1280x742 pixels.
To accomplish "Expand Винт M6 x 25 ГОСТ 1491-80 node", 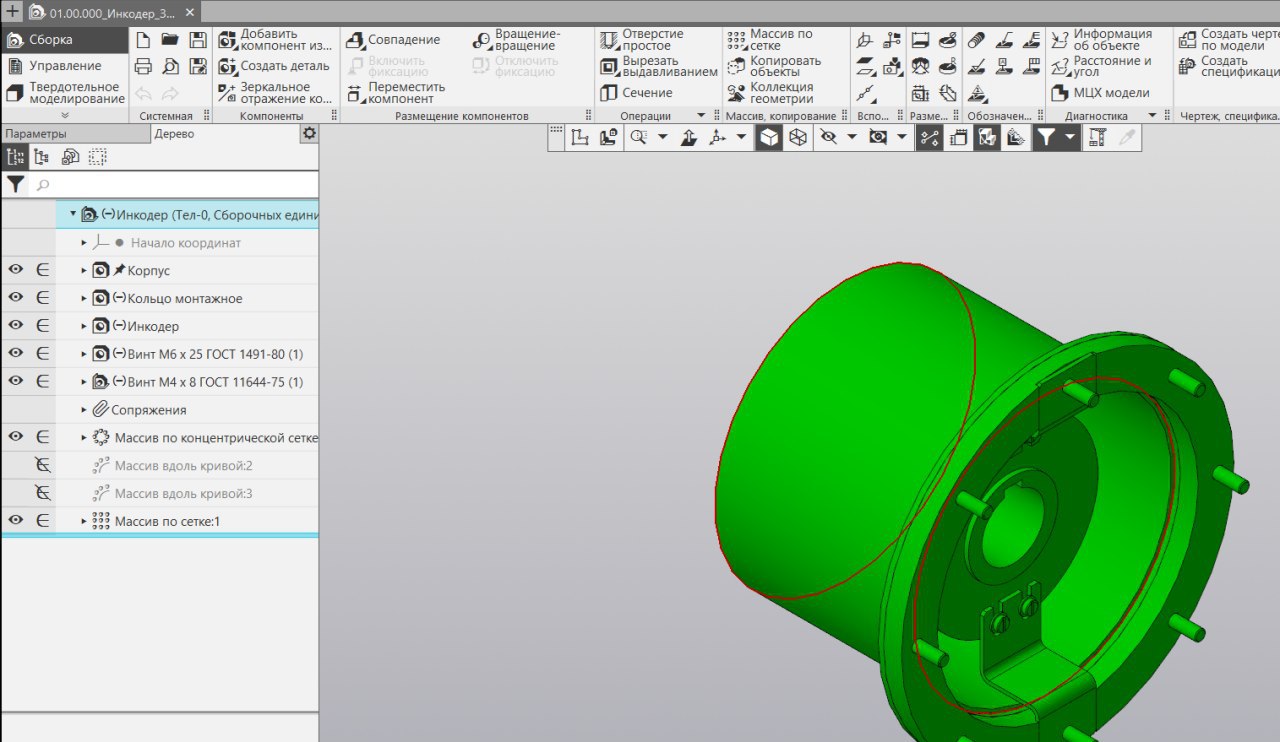I will tap(84, 354).
